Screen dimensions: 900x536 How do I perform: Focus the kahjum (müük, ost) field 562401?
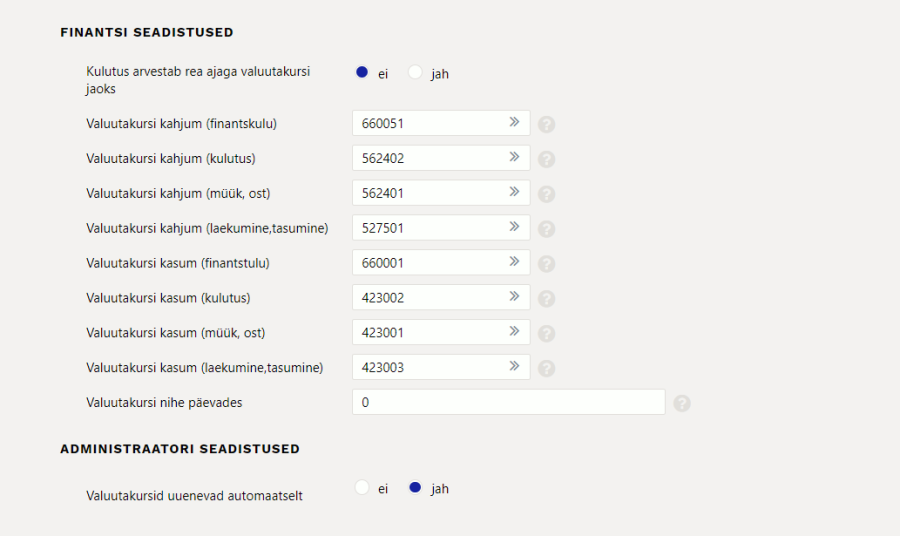(441, 193)
